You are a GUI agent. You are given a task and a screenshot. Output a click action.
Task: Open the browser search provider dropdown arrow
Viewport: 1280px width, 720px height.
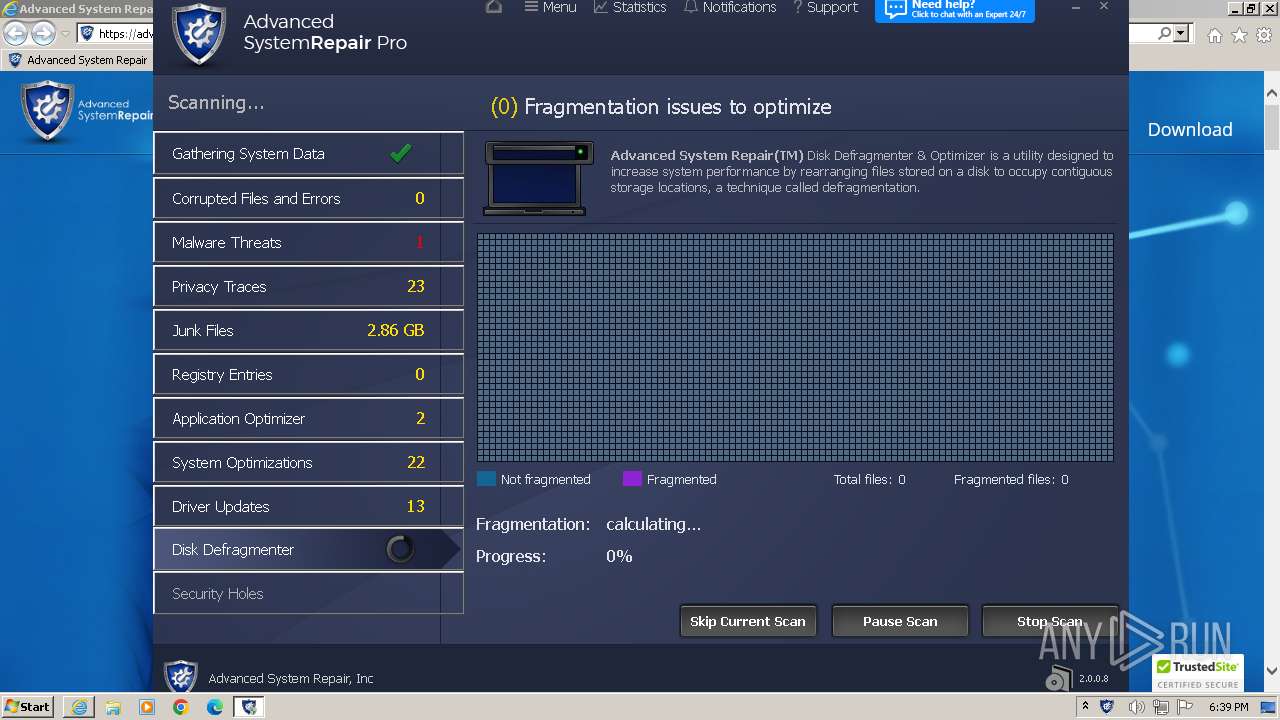(1181, 34)
